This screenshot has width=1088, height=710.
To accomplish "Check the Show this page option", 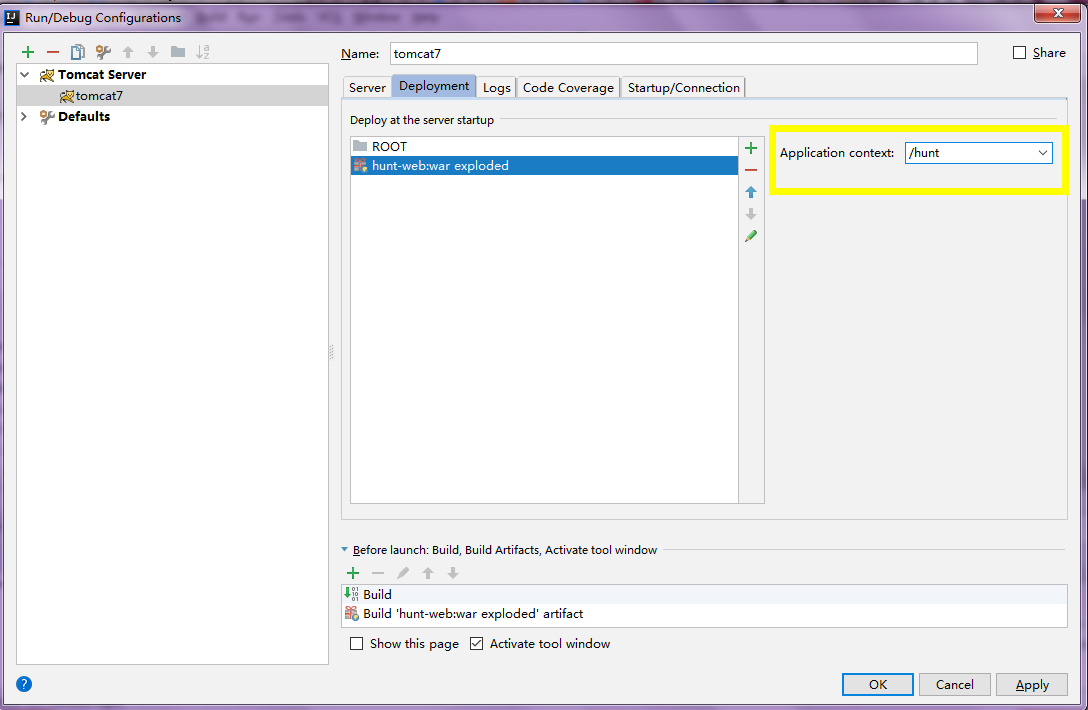I will [x=357, y=643].
